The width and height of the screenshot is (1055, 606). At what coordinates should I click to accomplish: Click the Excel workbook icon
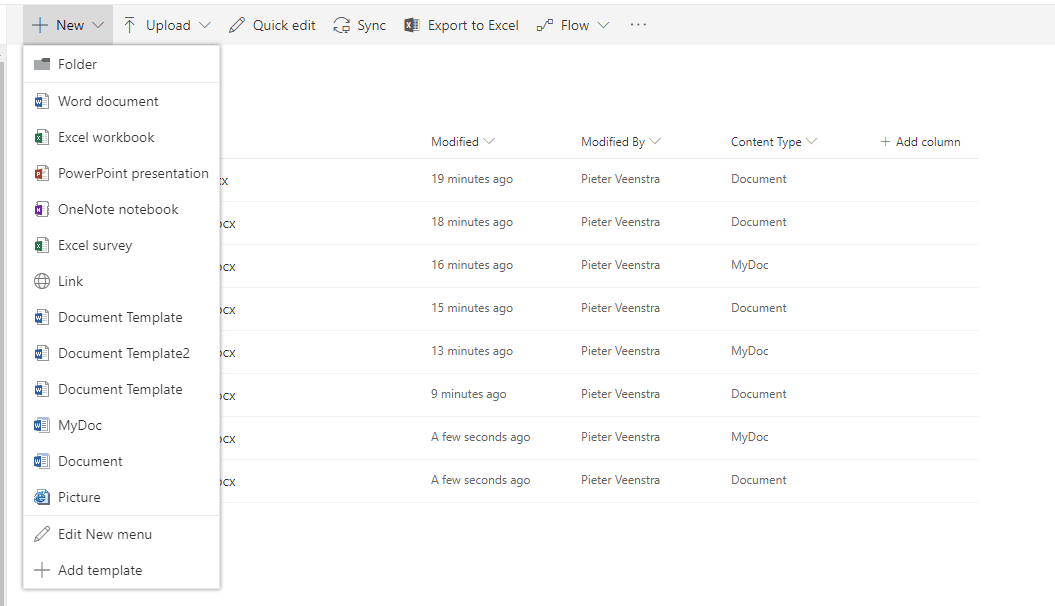42,137
